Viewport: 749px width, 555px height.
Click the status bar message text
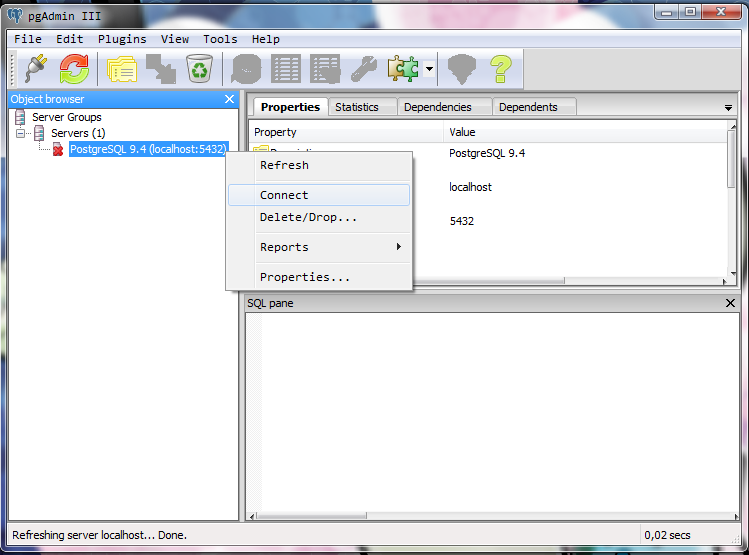tap(99, 535)
